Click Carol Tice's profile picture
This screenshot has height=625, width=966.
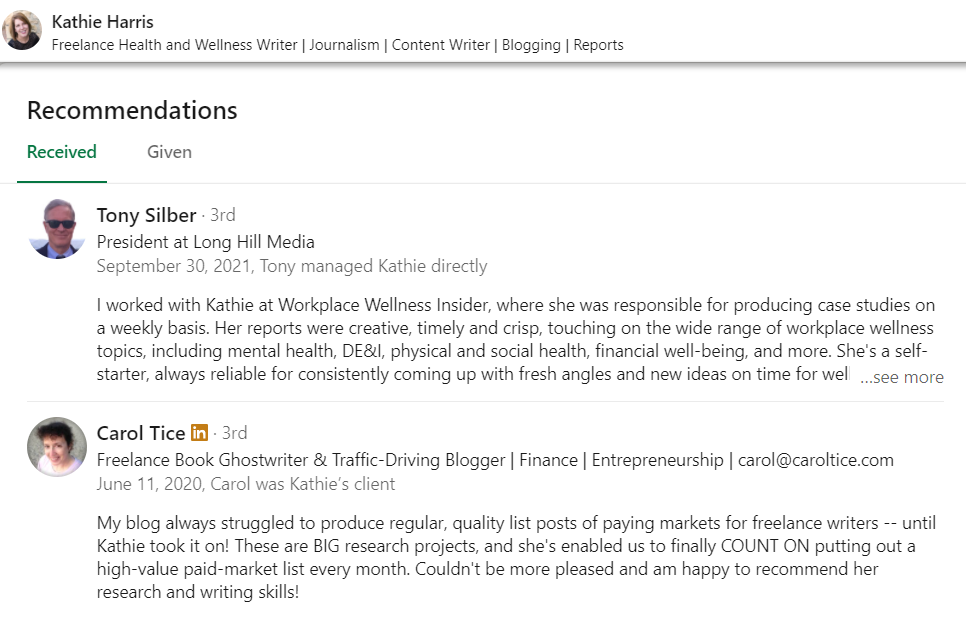(57, 447)
